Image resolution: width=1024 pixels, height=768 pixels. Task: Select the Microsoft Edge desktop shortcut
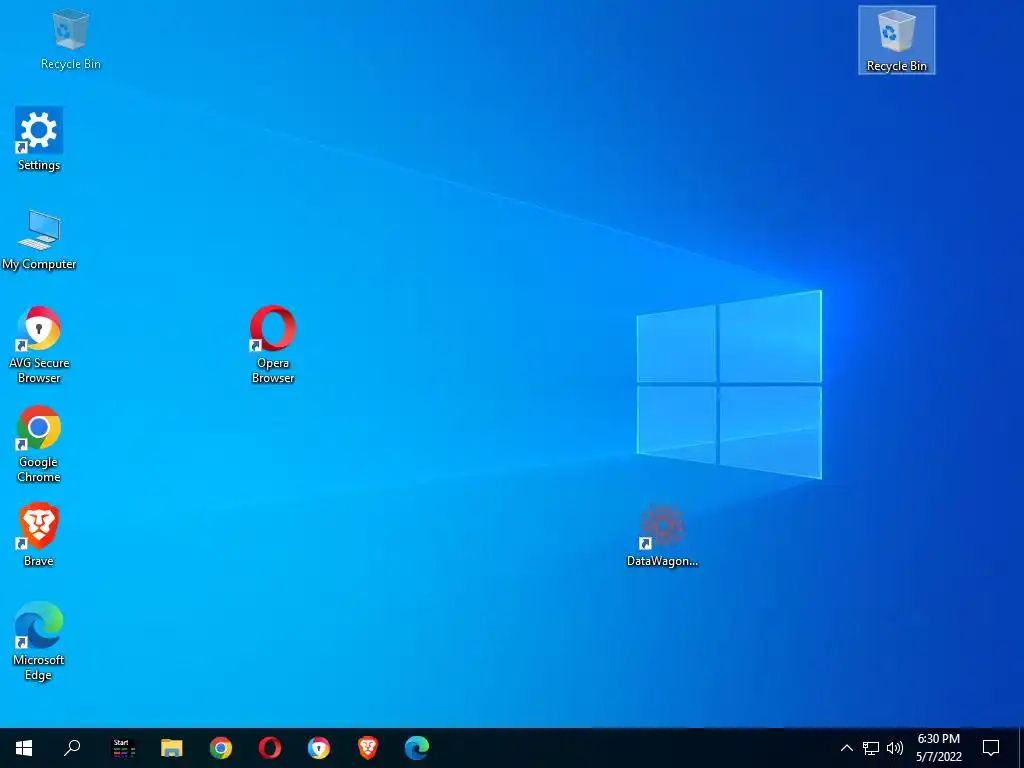39,642
